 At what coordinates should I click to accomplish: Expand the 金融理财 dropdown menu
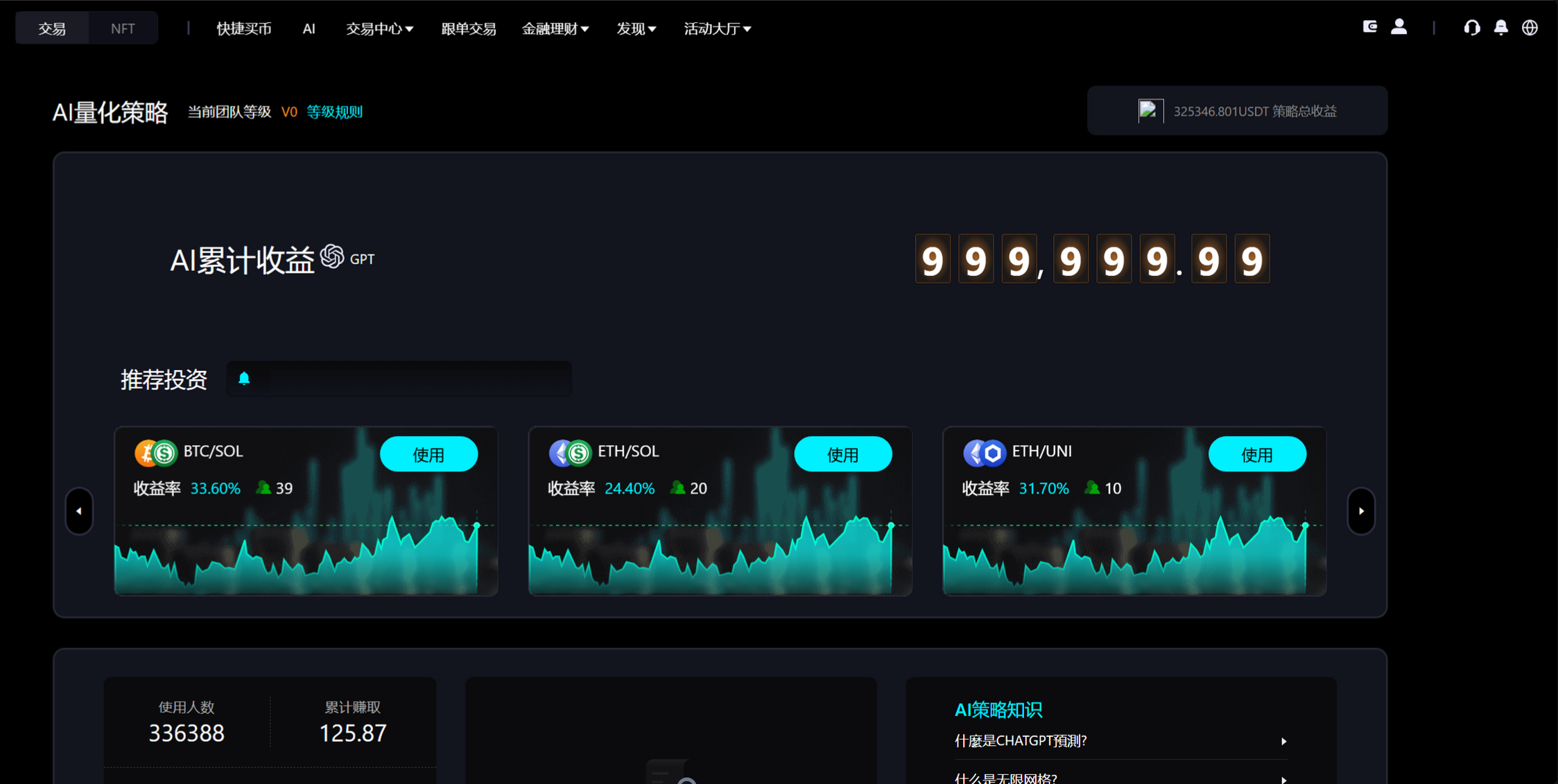[x=555, y=28]
